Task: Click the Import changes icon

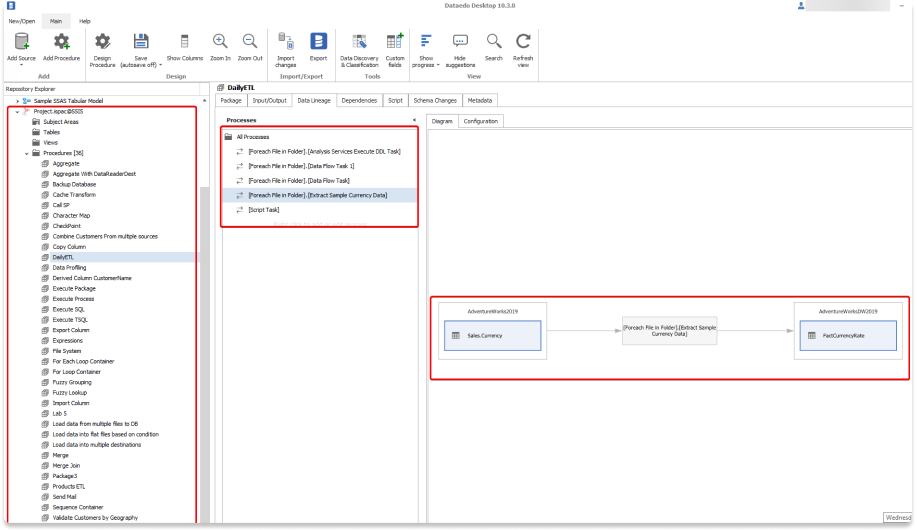Action: click(x=286, y=41)
